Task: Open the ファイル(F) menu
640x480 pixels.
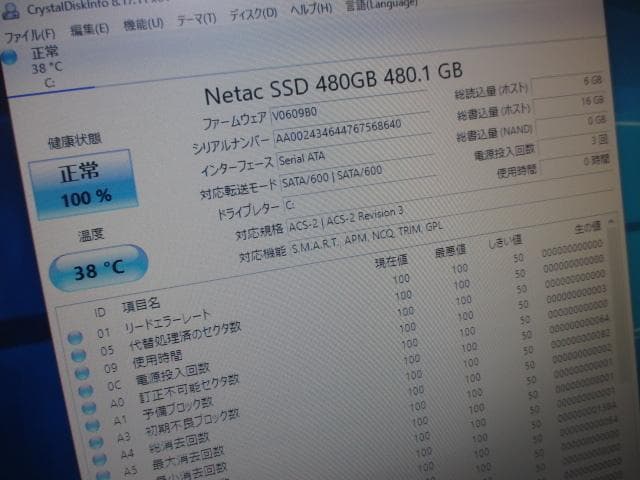Action: (x=30, y=36)
